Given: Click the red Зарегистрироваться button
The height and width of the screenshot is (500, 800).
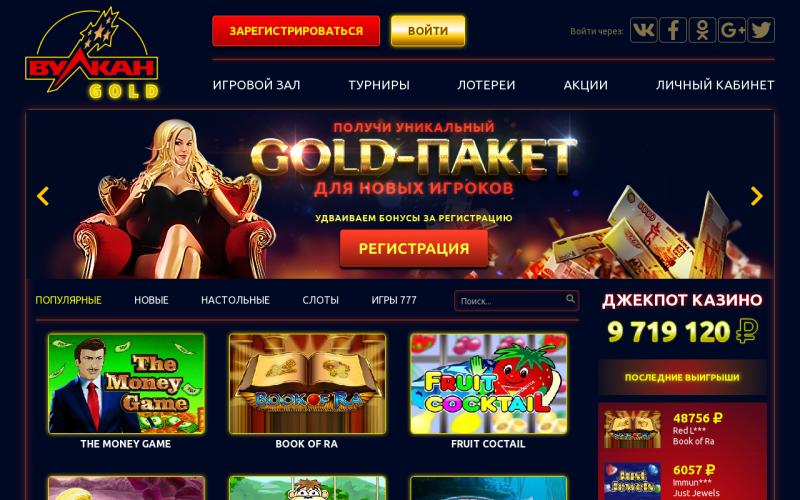Looking at the screenshot, I should click(296, 31).
